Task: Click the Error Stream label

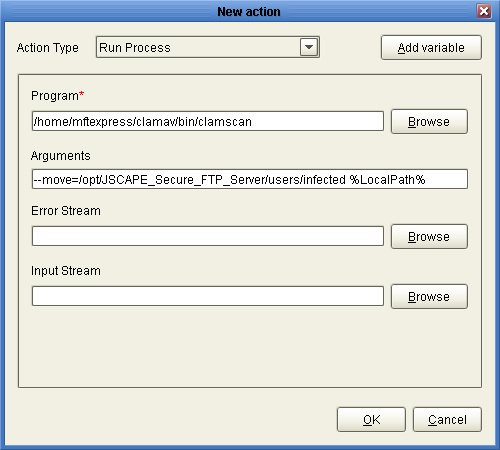Action: [66, 211]
